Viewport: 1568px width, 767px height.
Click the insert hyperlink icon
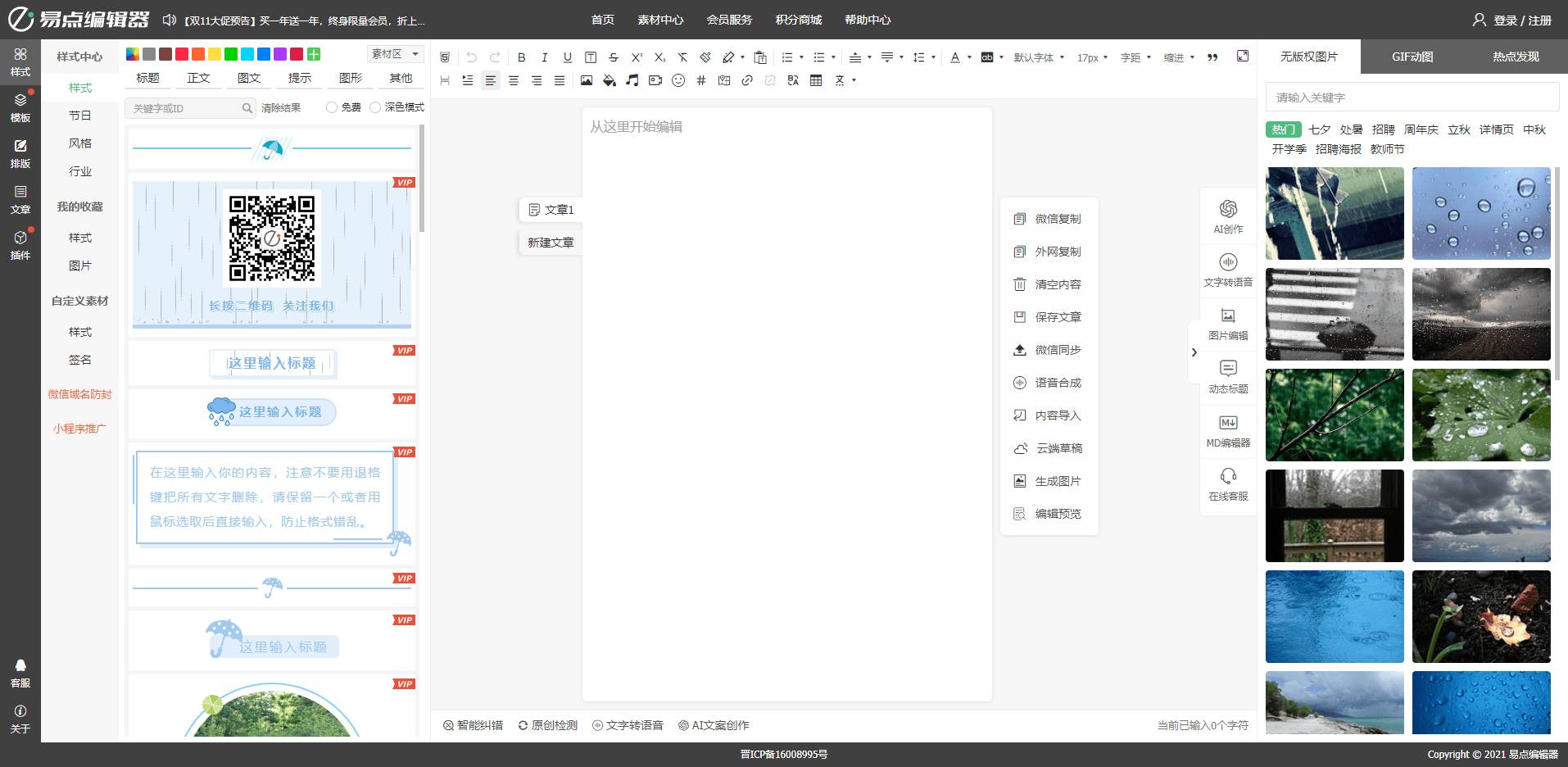coord(747,80)
